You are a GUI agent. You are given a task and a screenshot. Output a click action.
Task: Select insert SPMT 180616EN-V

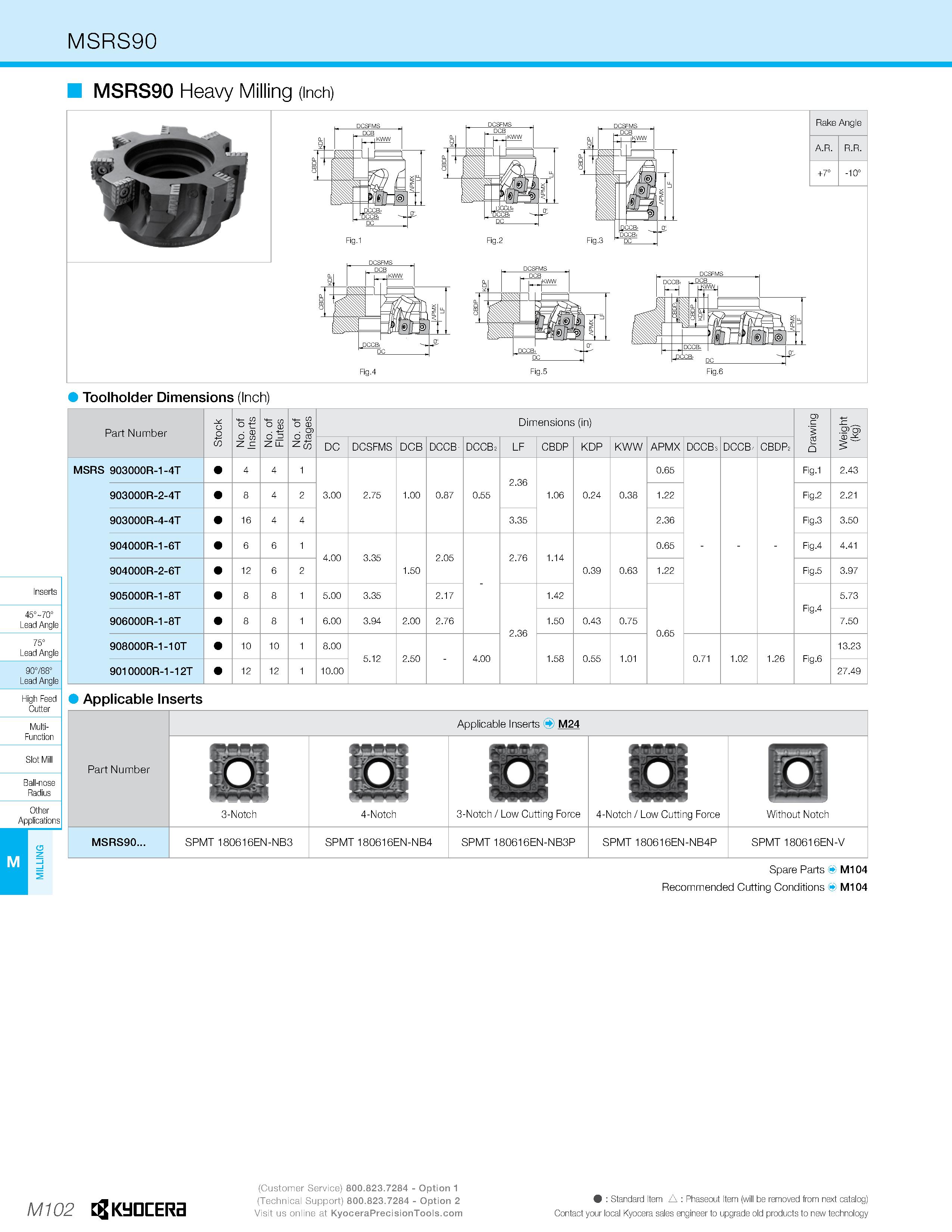click(x=798, y=842)
